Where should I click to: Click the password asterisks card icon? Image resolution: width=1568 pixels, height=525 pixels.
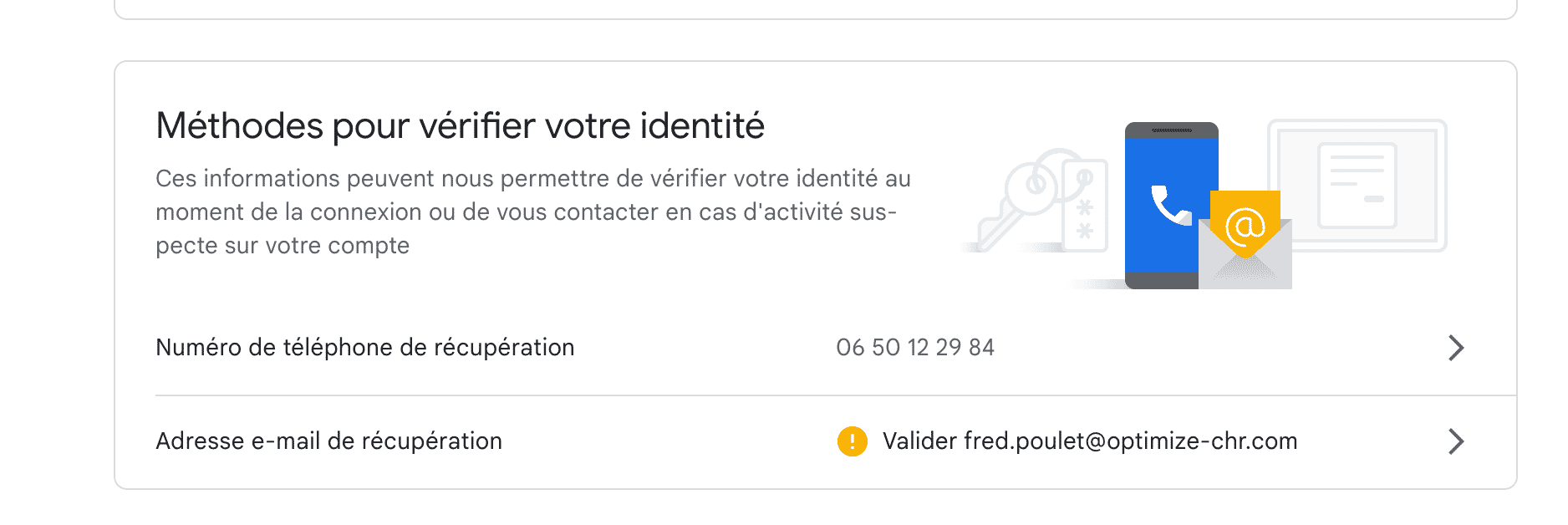coord(1084,206)
